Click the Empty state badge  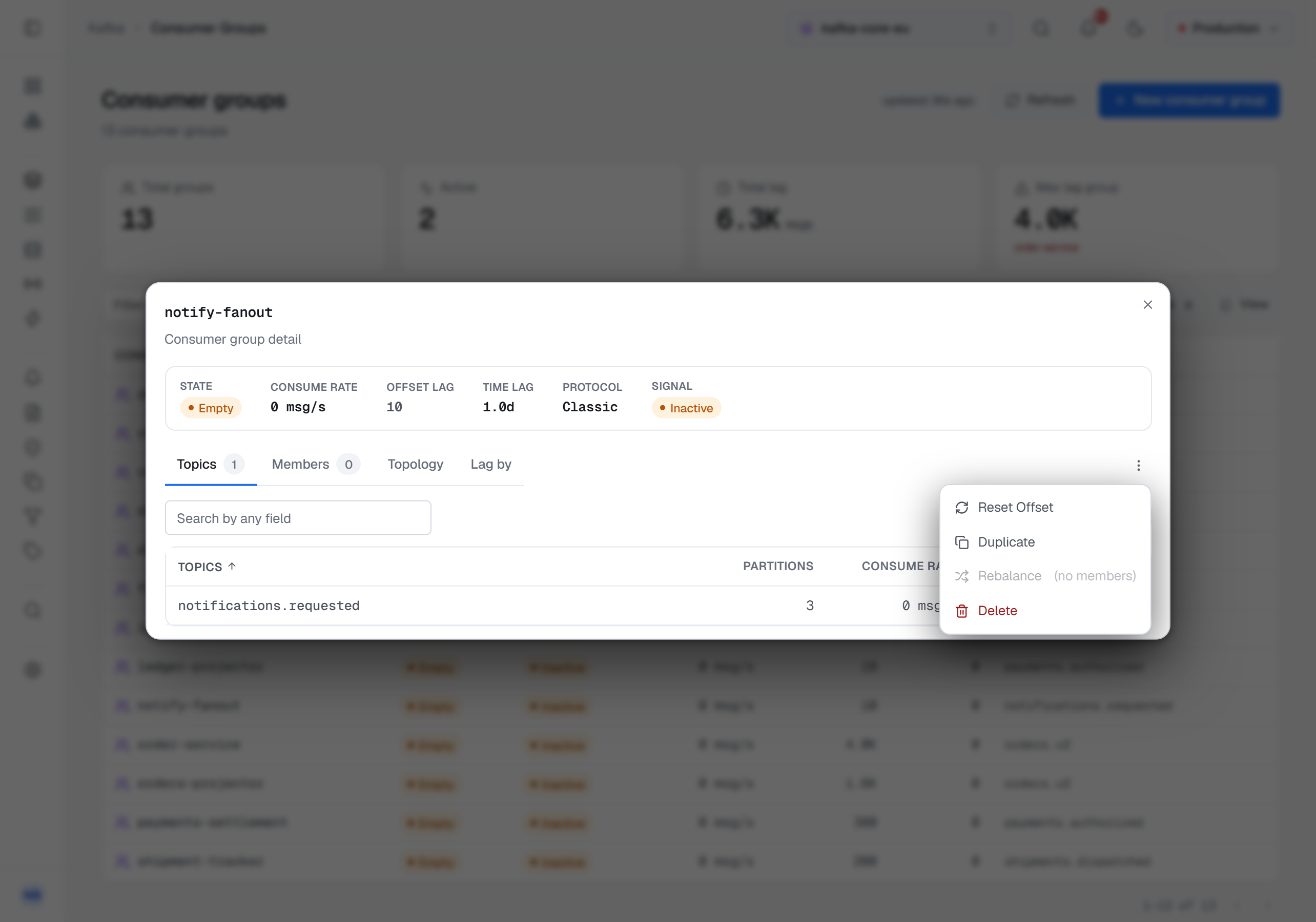[211, 408]
